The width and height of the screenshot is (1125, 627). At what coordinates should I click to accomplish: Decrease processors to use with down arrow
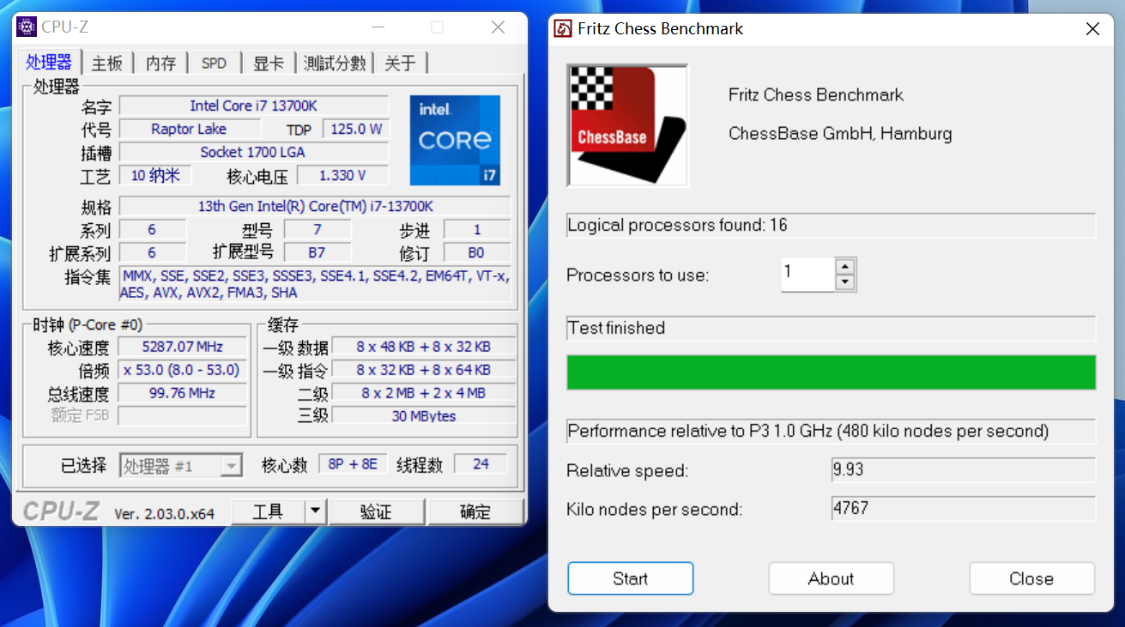tap(845, 282)
